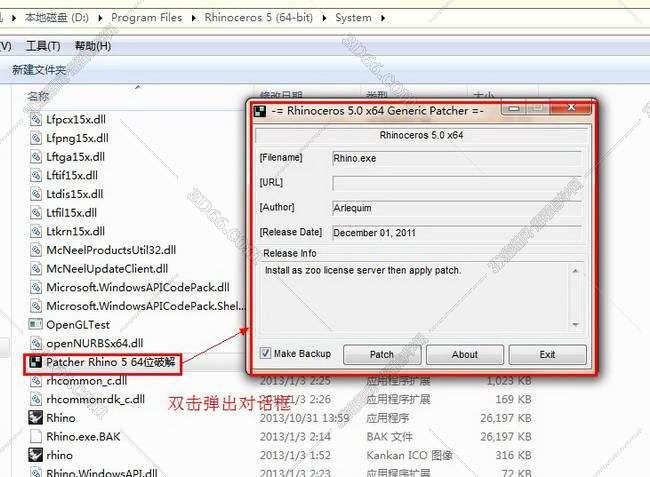Screen dimensions: 650x477
Task: Click the Lfpcx15x.dll file icon
Action: point(36,120)
